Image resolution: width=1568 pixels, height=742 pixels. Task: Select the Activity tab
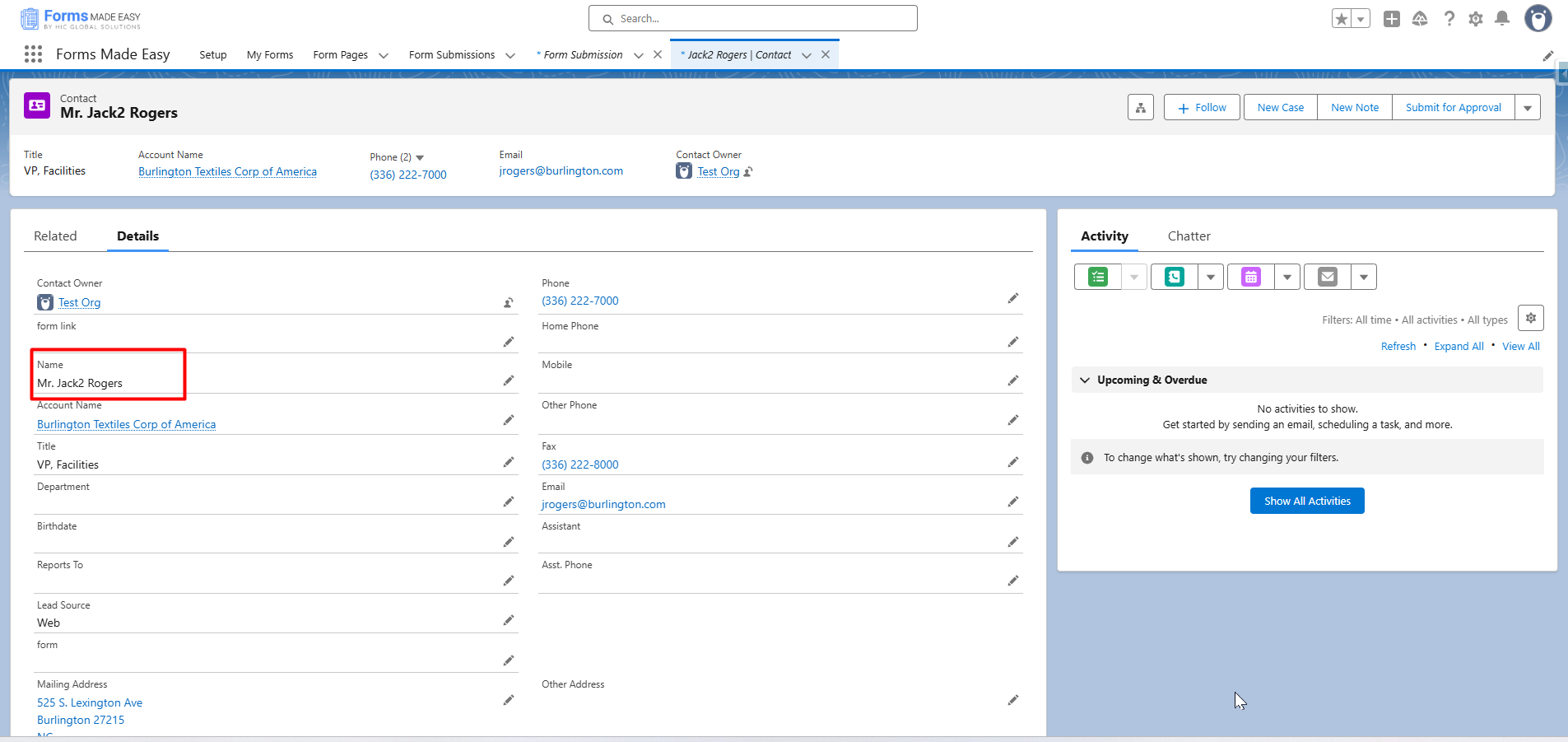[1105, 236]
